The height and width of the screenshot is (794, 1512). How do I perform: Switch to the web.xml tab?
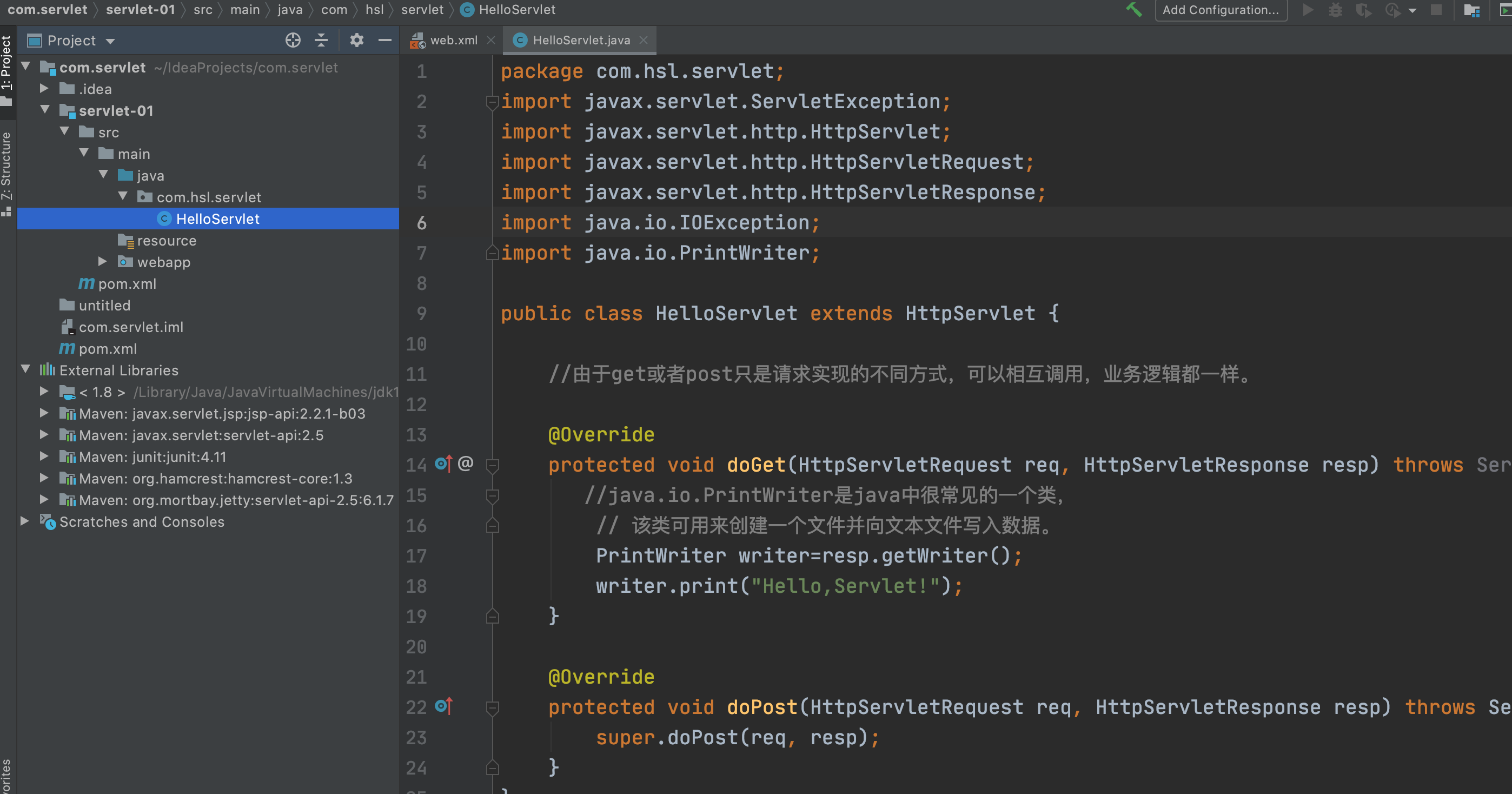[x=453, y=40]
